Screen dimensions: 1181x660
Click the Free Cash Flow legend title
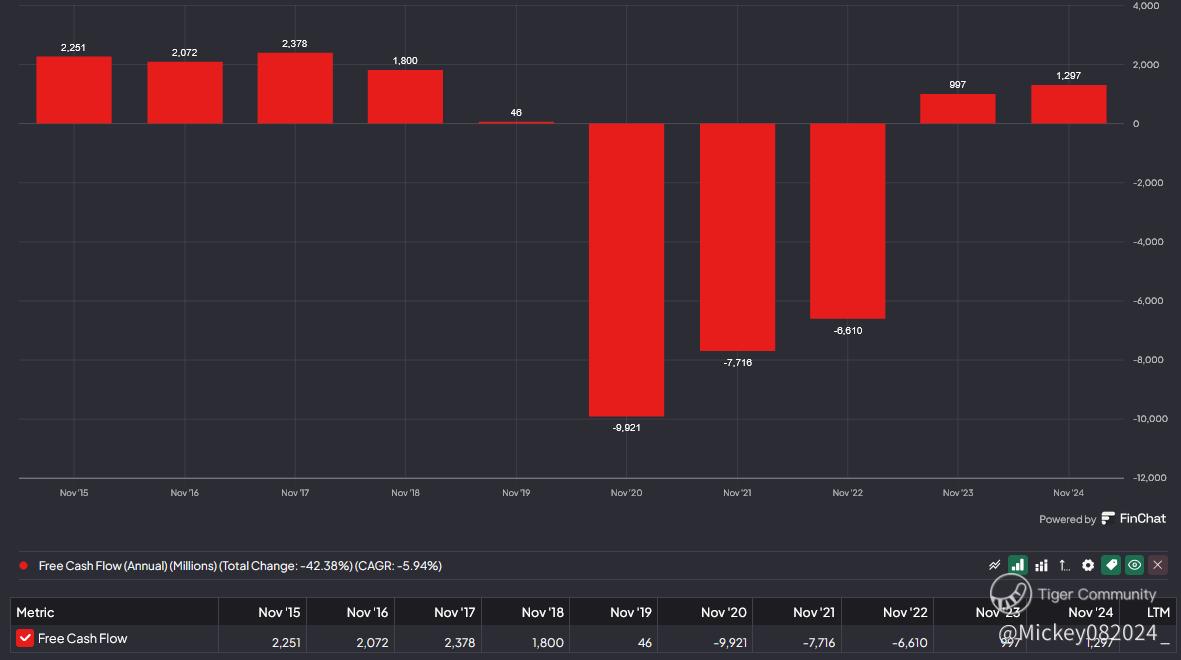click(x=240, y=566)
